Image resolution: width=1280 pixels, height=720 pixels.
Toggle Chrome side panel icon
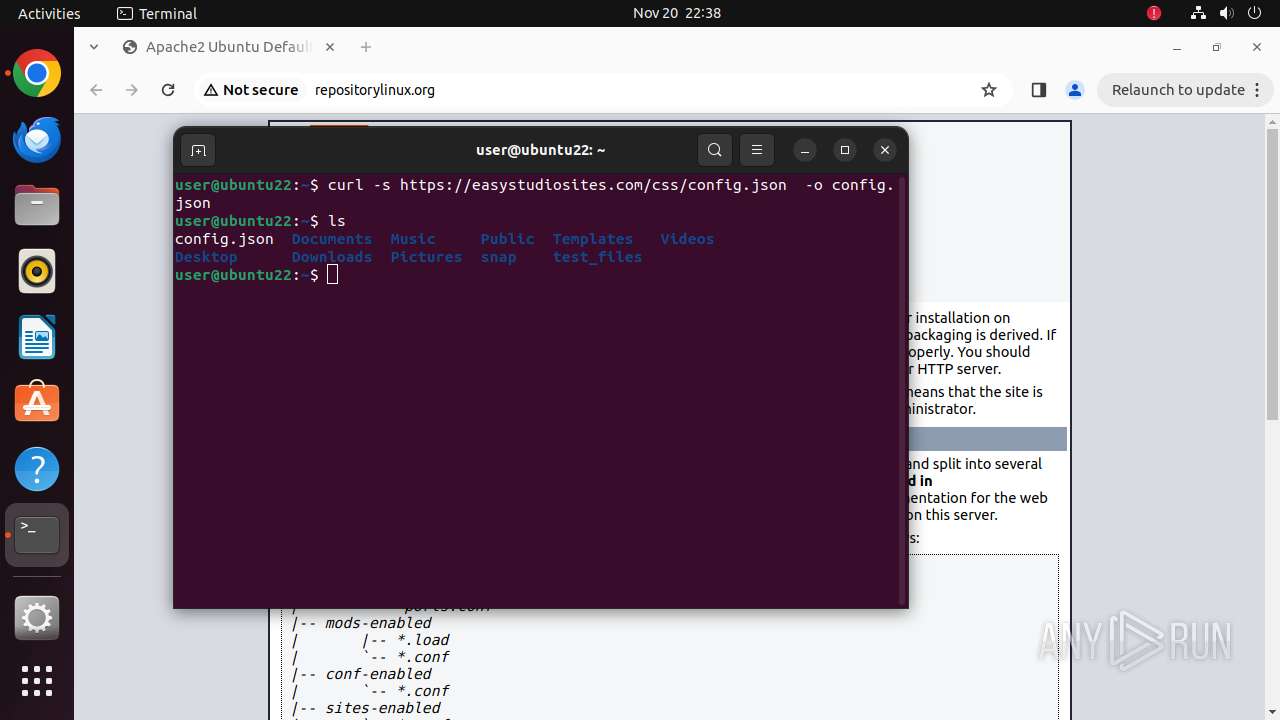(1038, 90)
